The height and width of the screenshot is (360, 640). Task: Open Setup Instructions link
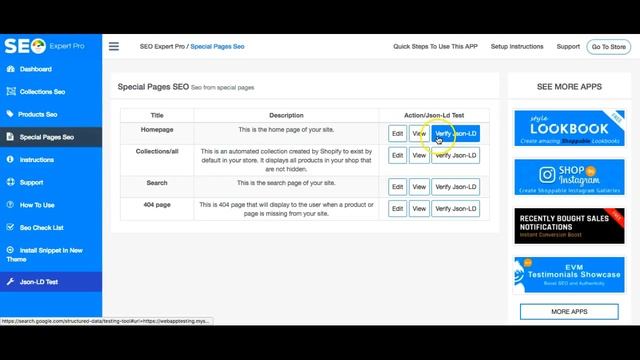(517, 47)
